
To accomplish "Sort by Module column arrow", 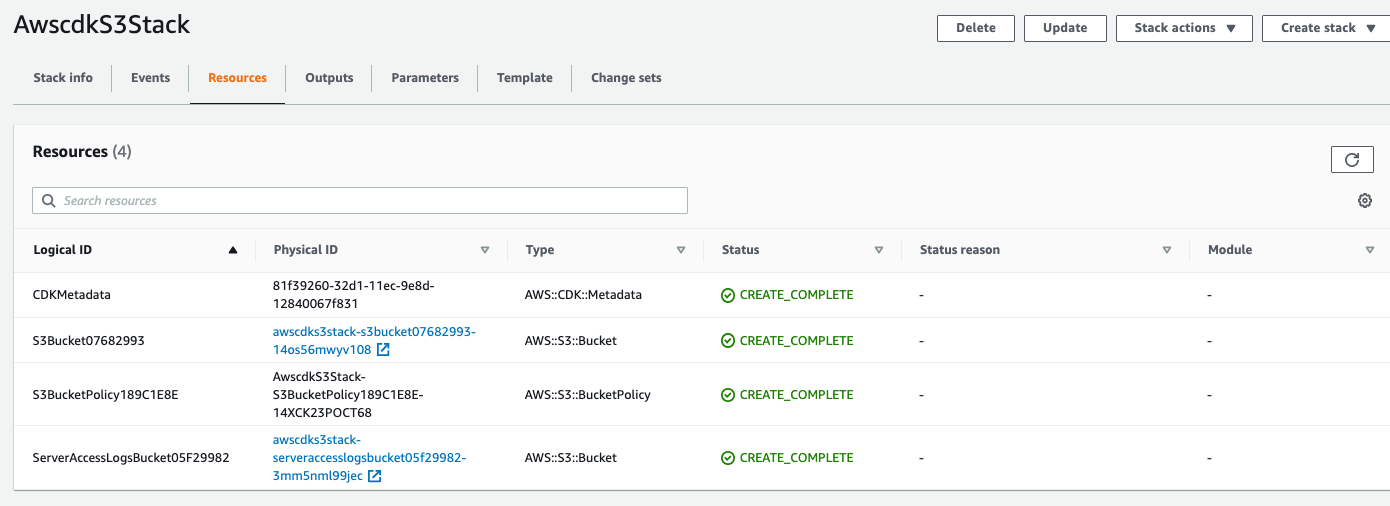I will coord(1370,250).
